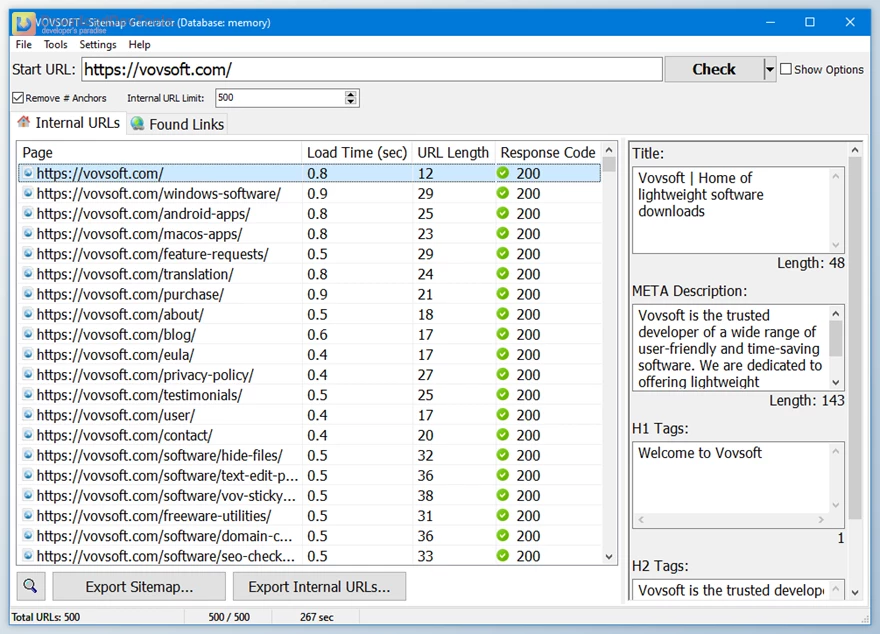
Task: Click H1 Tags horizontal scrollbar right arrow
Action: coord(821,520)
